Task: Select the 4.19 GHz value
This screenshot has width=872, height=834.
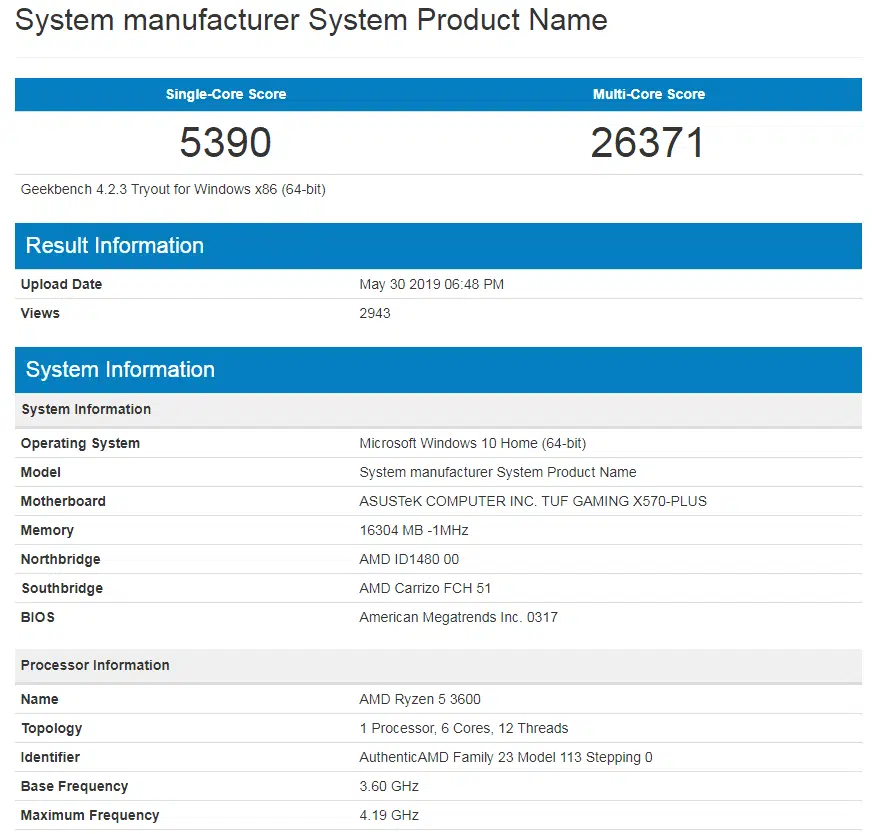Action: click(389, 815)
